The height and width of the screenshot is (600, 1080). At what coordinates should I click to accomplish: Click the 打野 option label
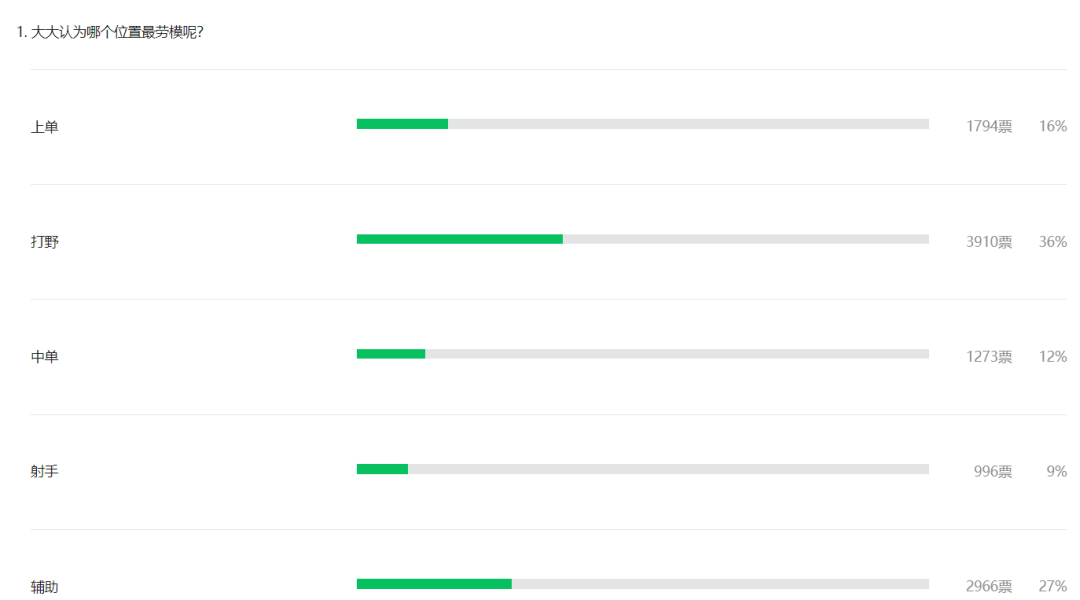(x=45, y=242)
